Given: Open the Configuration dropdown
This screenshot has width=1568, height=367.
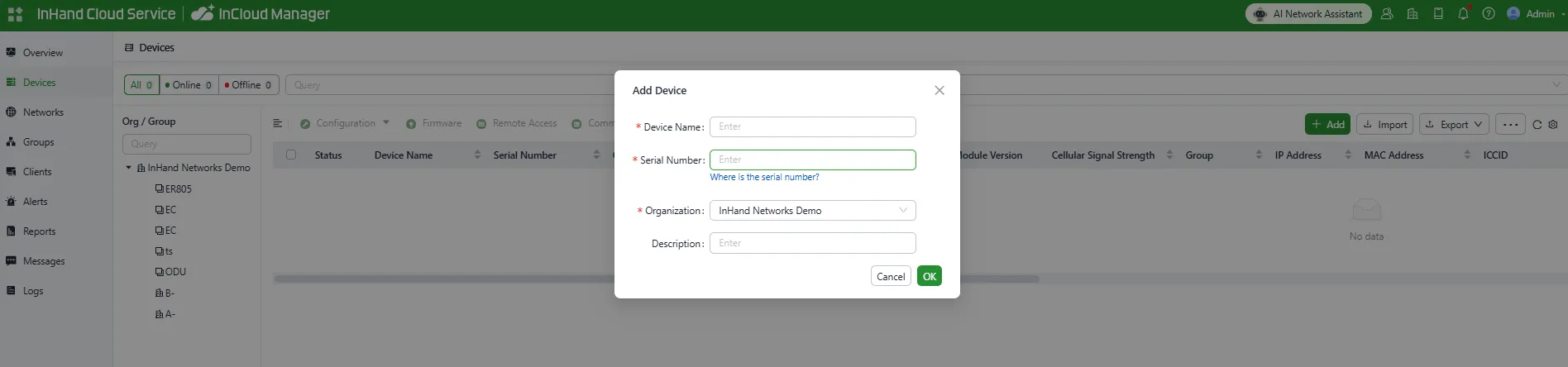Looking at the screenshot, I should coord(344,123).
